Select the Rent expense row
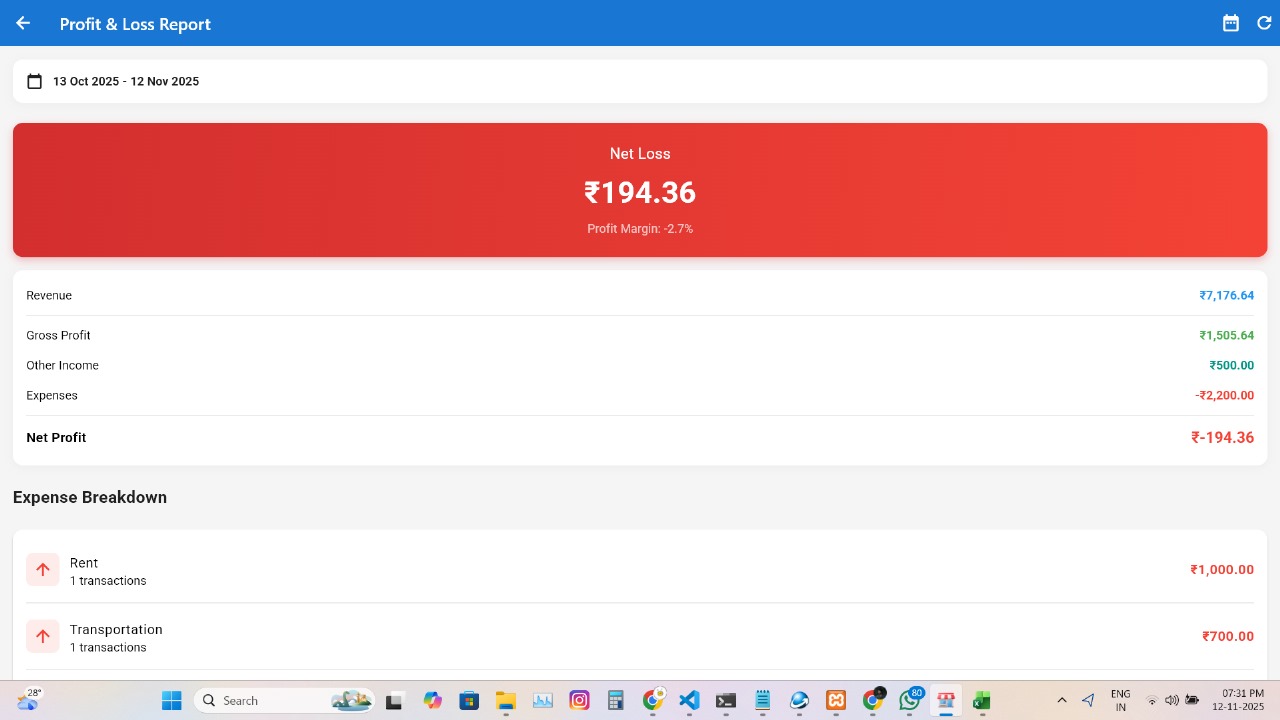Image resolution: width=1280 pixels, height=720 pixels. [x=640, y=570]
